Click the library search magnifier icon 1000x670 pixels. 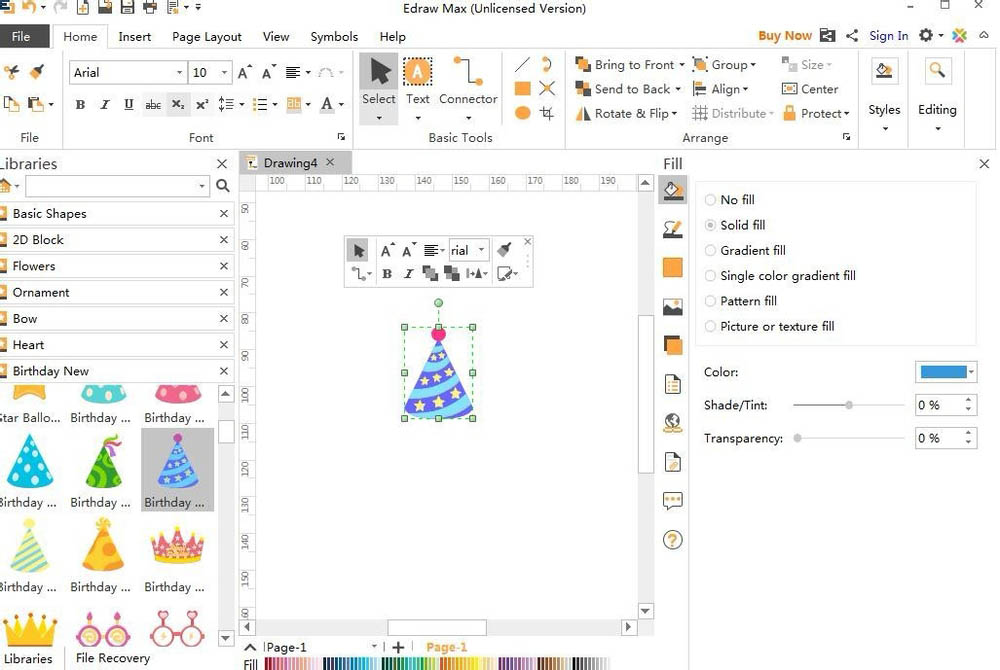coord(222,186)
